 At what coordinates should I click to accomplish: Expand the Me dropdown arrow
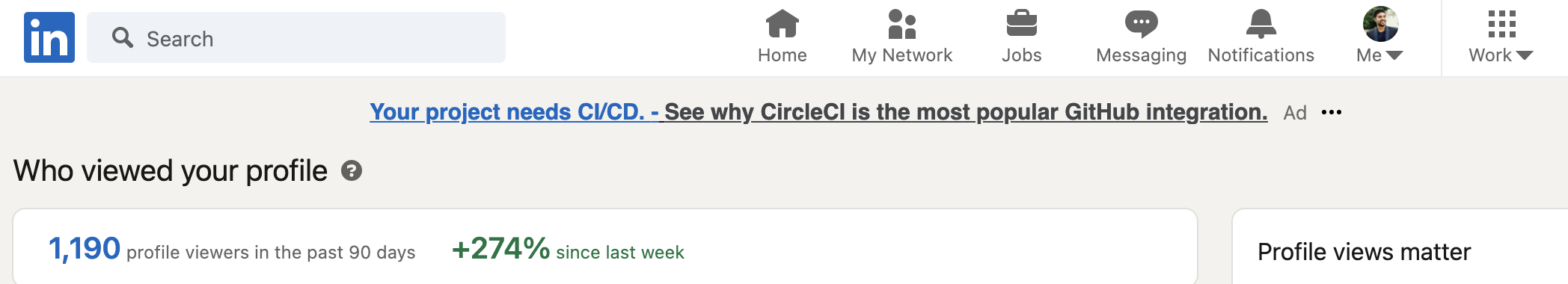(x=1394, y=55)
